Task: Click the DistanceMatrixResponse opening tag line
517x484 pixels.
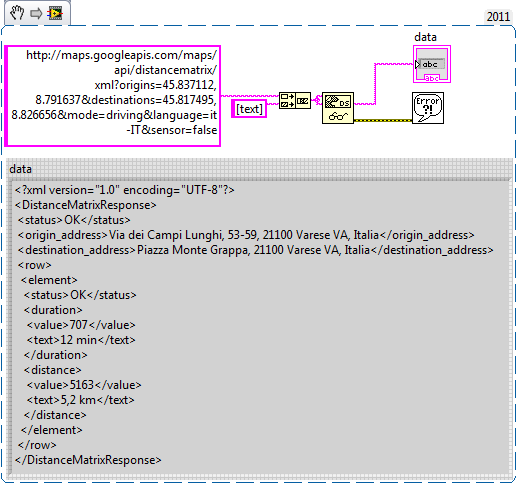Action: pos(85,205)
